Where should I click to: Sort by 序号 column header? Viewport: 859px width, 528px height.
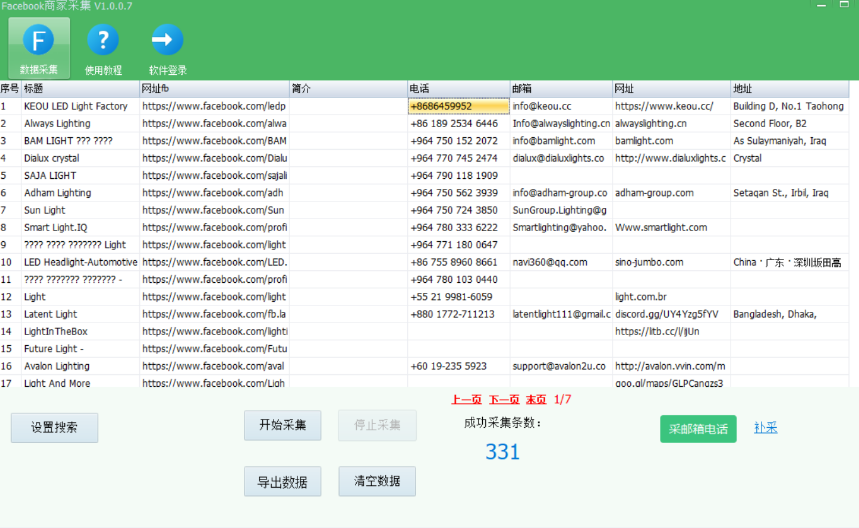coord(10,89)
